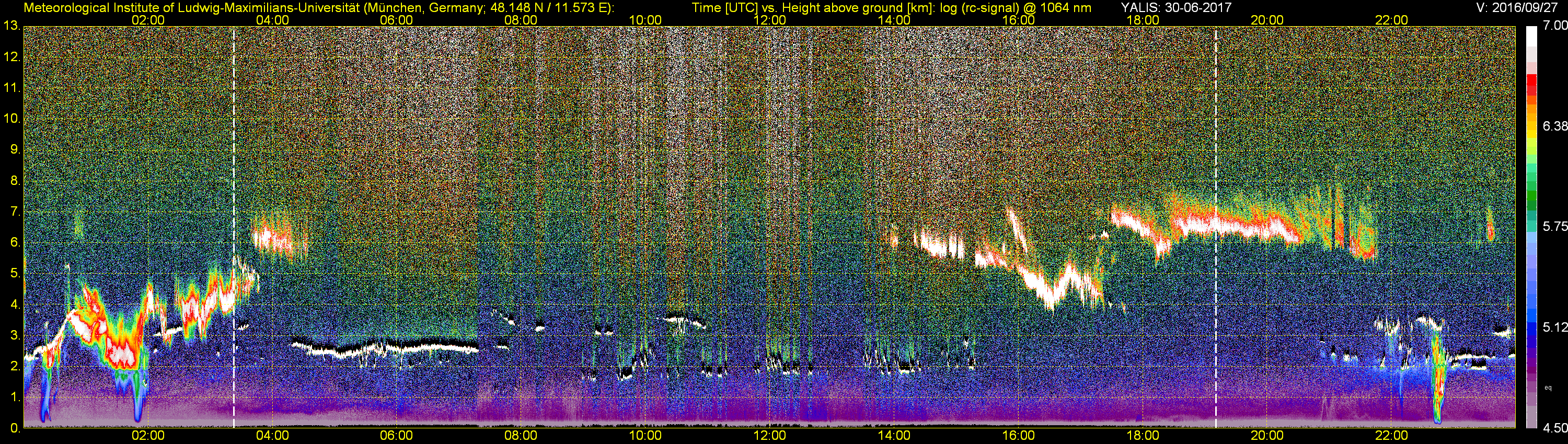Click the dashed white vertical line after 19:00
Image resolution: width=1568 pixels, height=444 pixels.
coord(1216,227)
